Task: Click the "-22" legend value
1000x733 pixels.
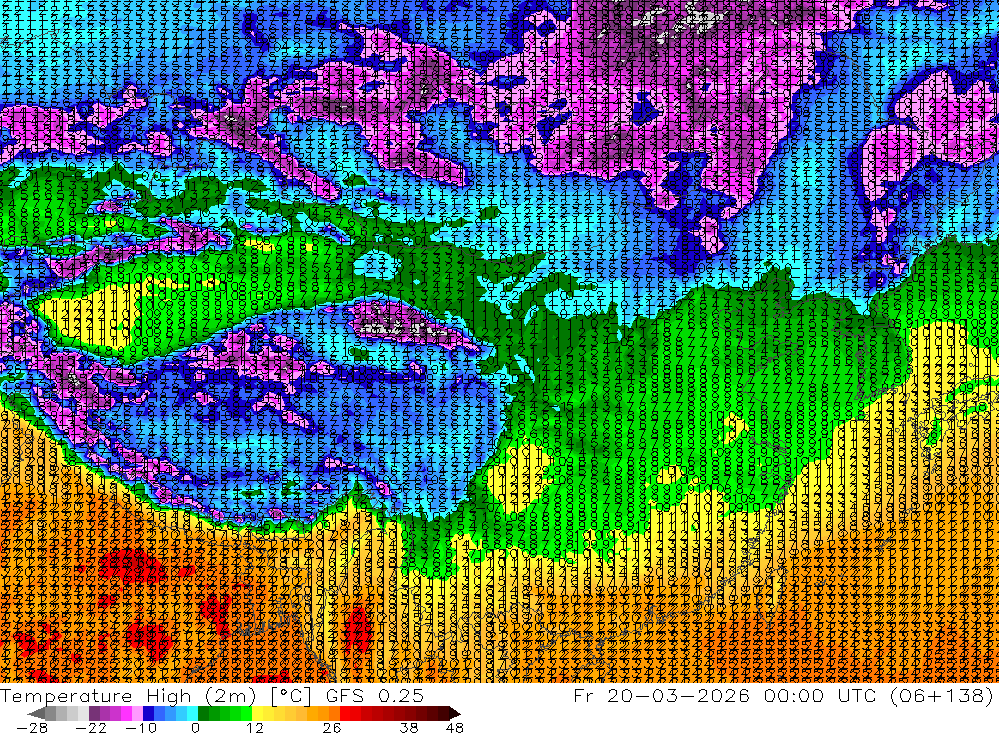Action: (91, 727)
